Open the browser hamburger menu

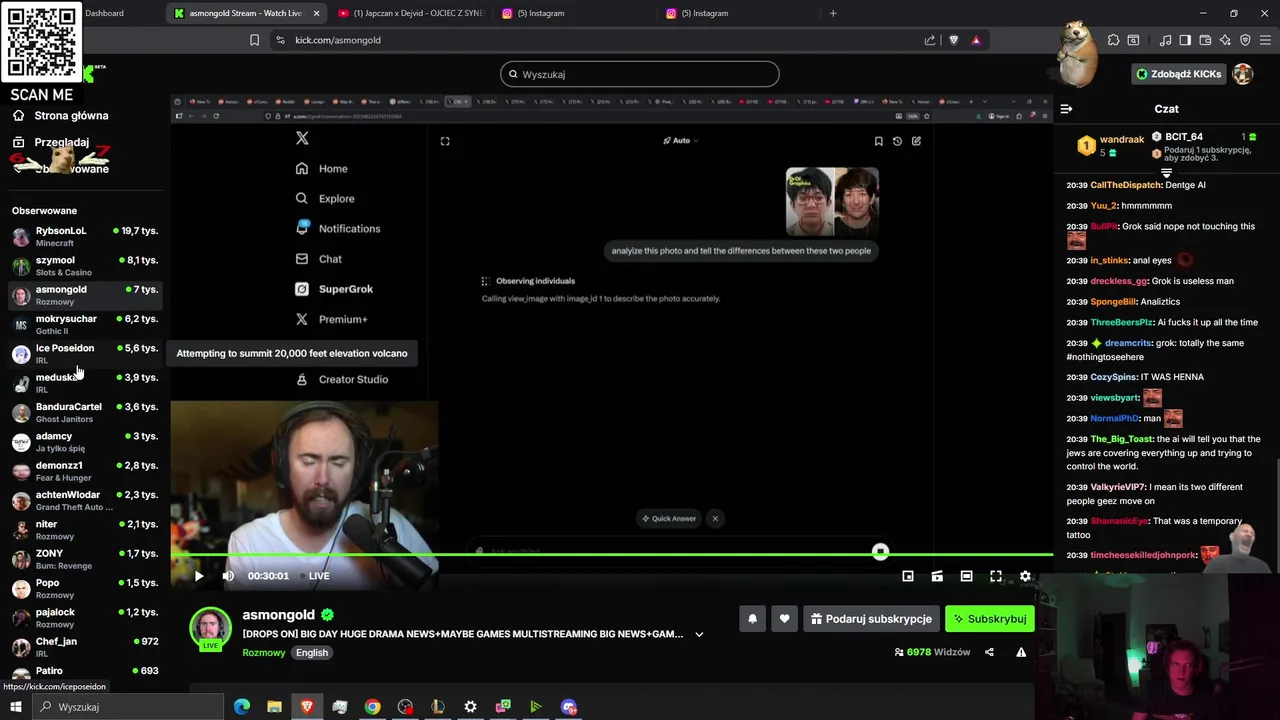1266,40
